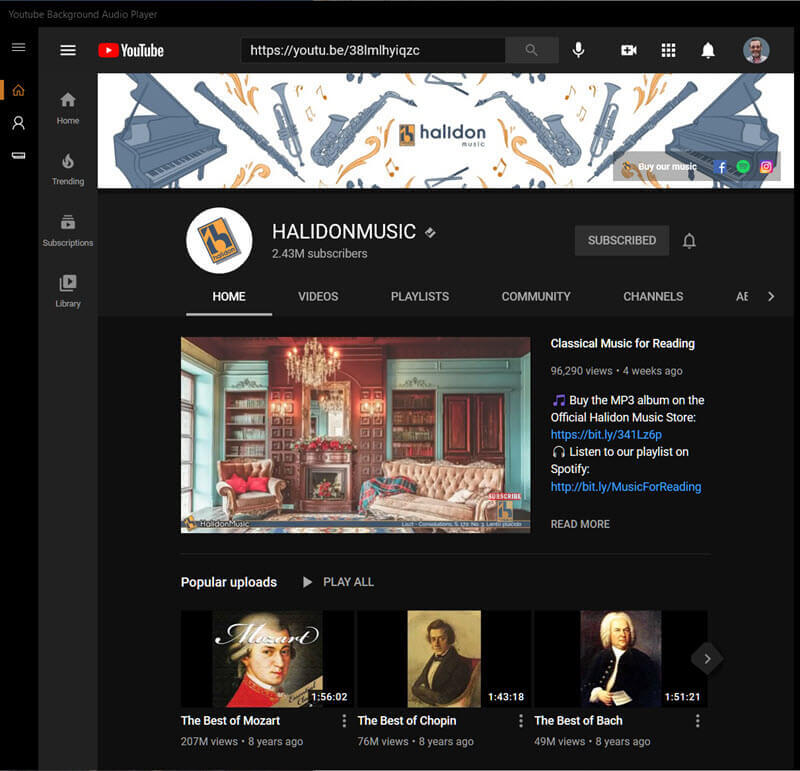Open The Best of Mozart video title

[230, 720]
